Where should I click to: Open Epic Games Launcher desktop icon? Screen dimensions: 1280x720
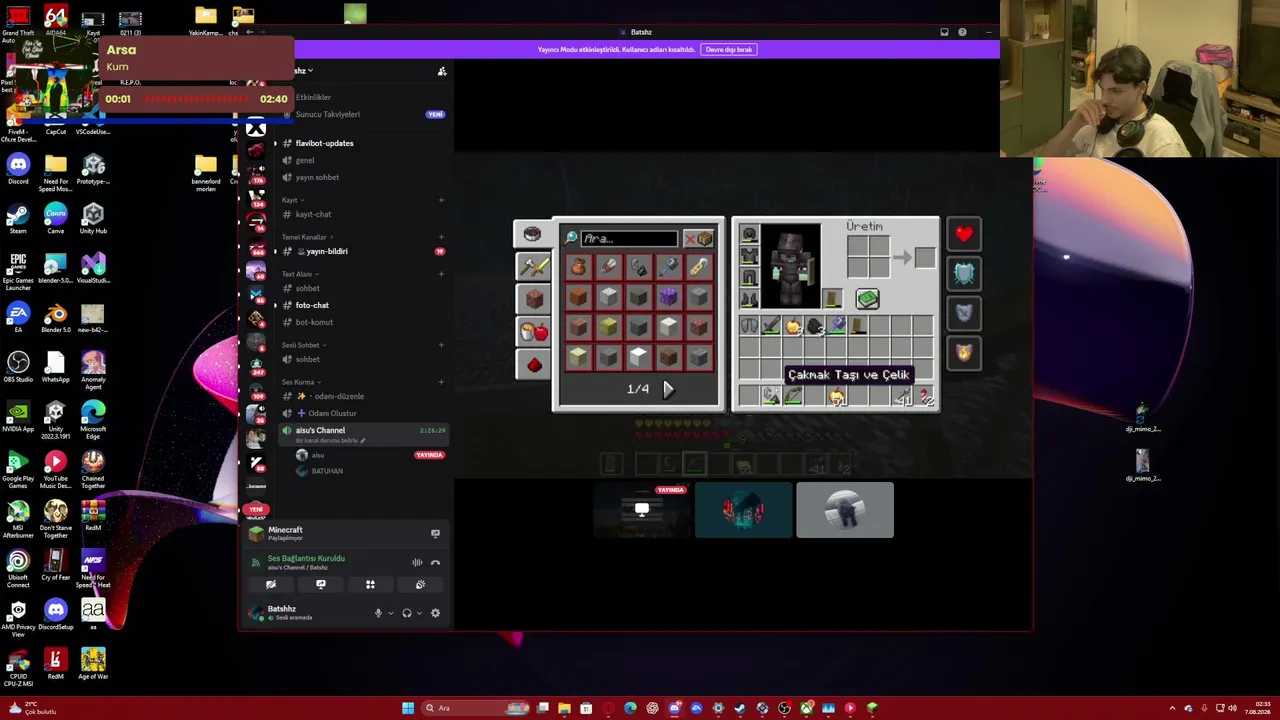[17, 268]
